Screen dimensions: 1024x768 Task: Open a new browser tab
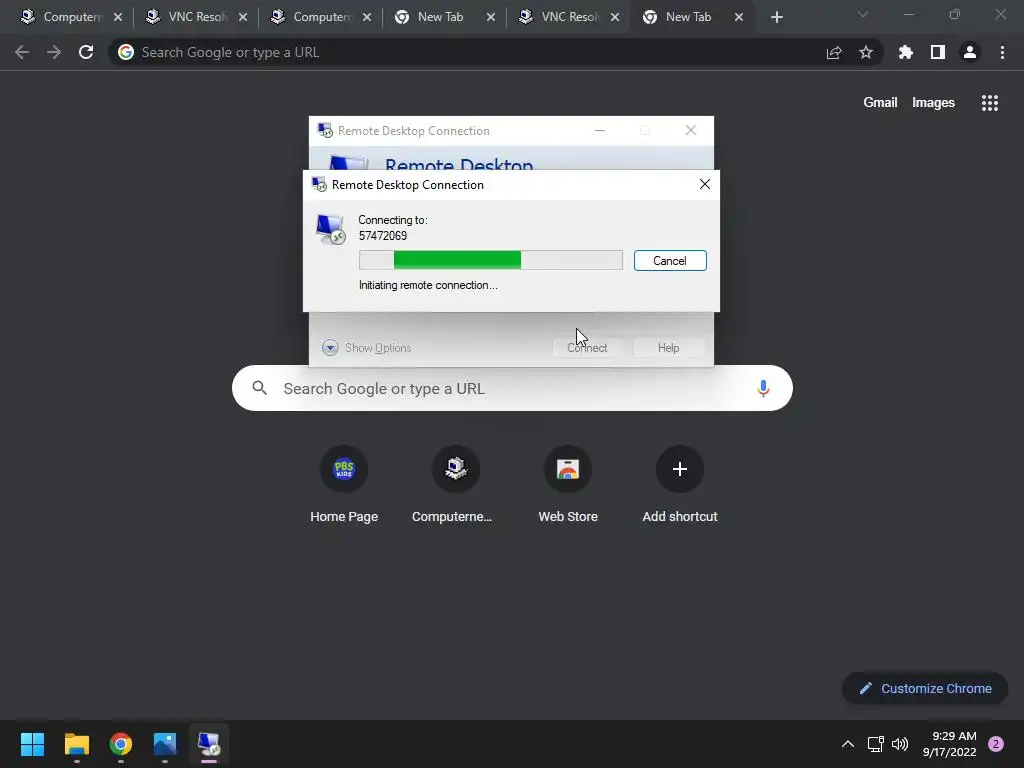[776, 17]
